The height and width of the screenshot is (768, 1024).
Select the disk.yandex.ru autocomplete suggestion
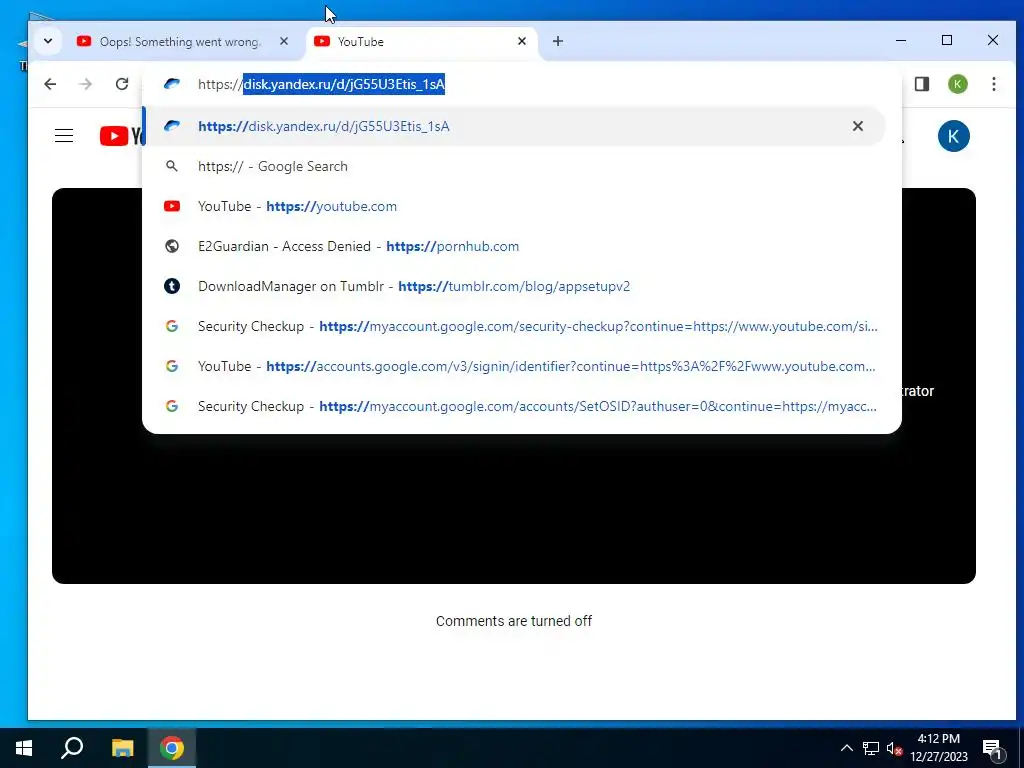click(513, 126)
